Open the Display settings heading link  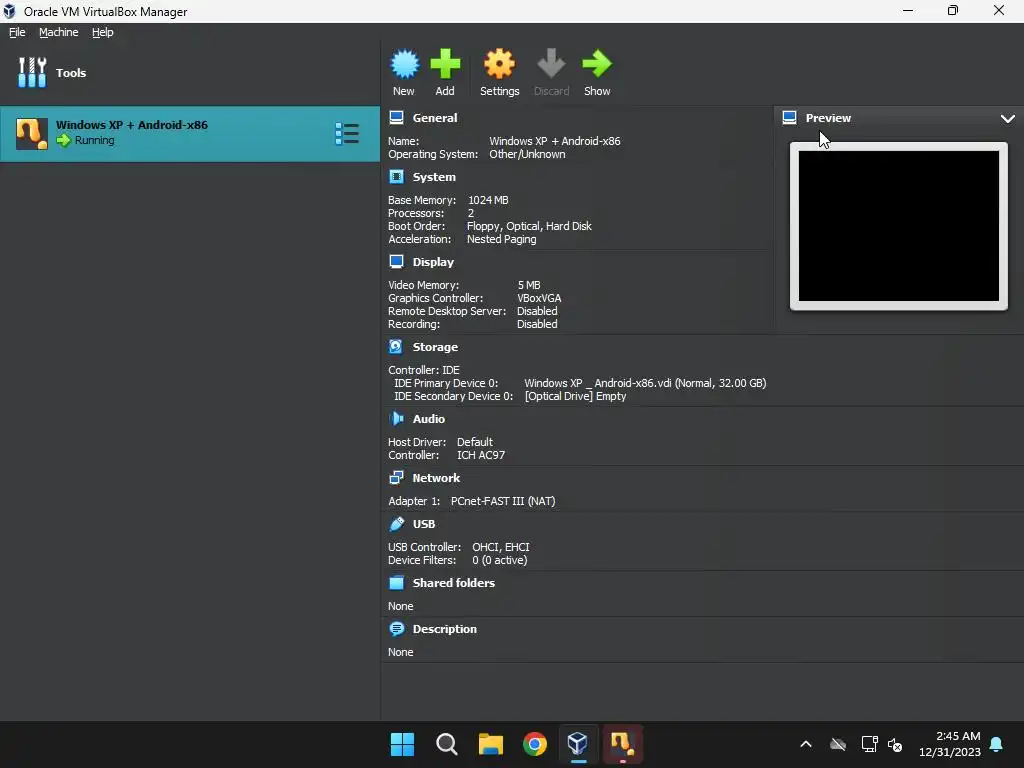[432, 261]
